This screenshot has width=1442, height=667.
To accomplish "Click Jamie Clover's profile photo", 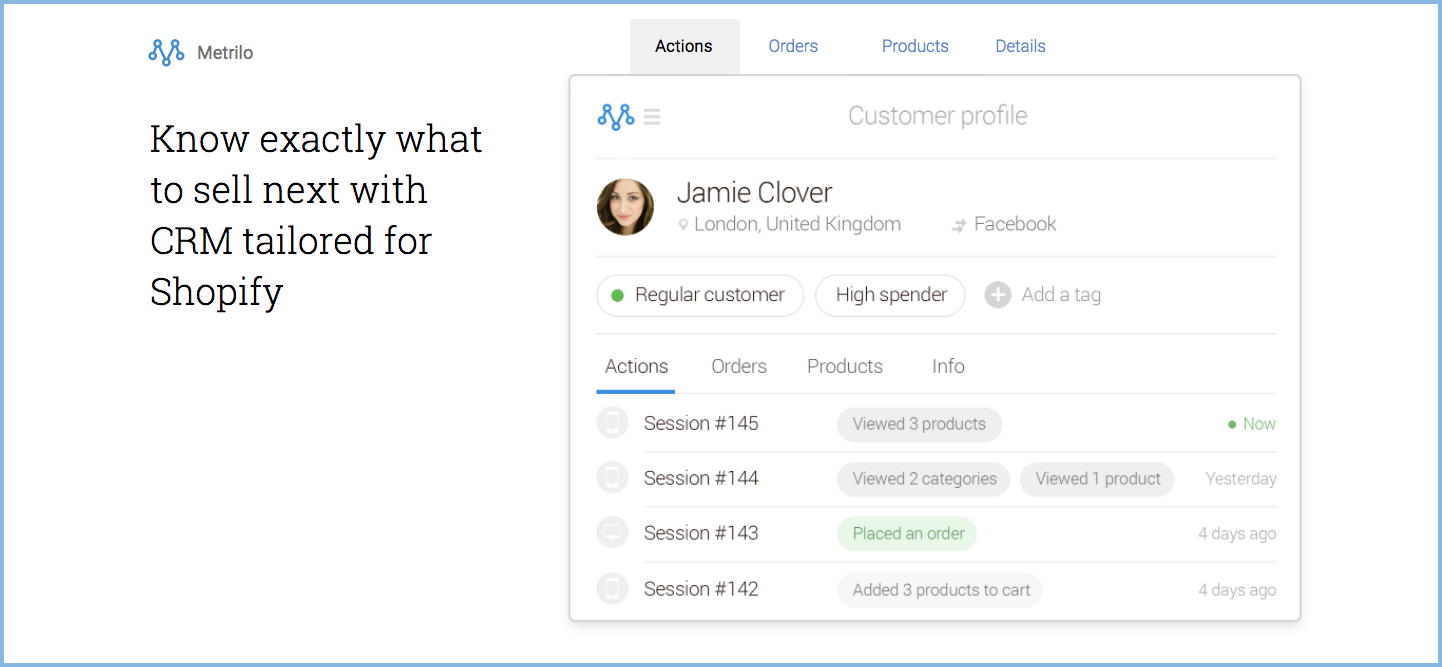I will coord(626,207).
